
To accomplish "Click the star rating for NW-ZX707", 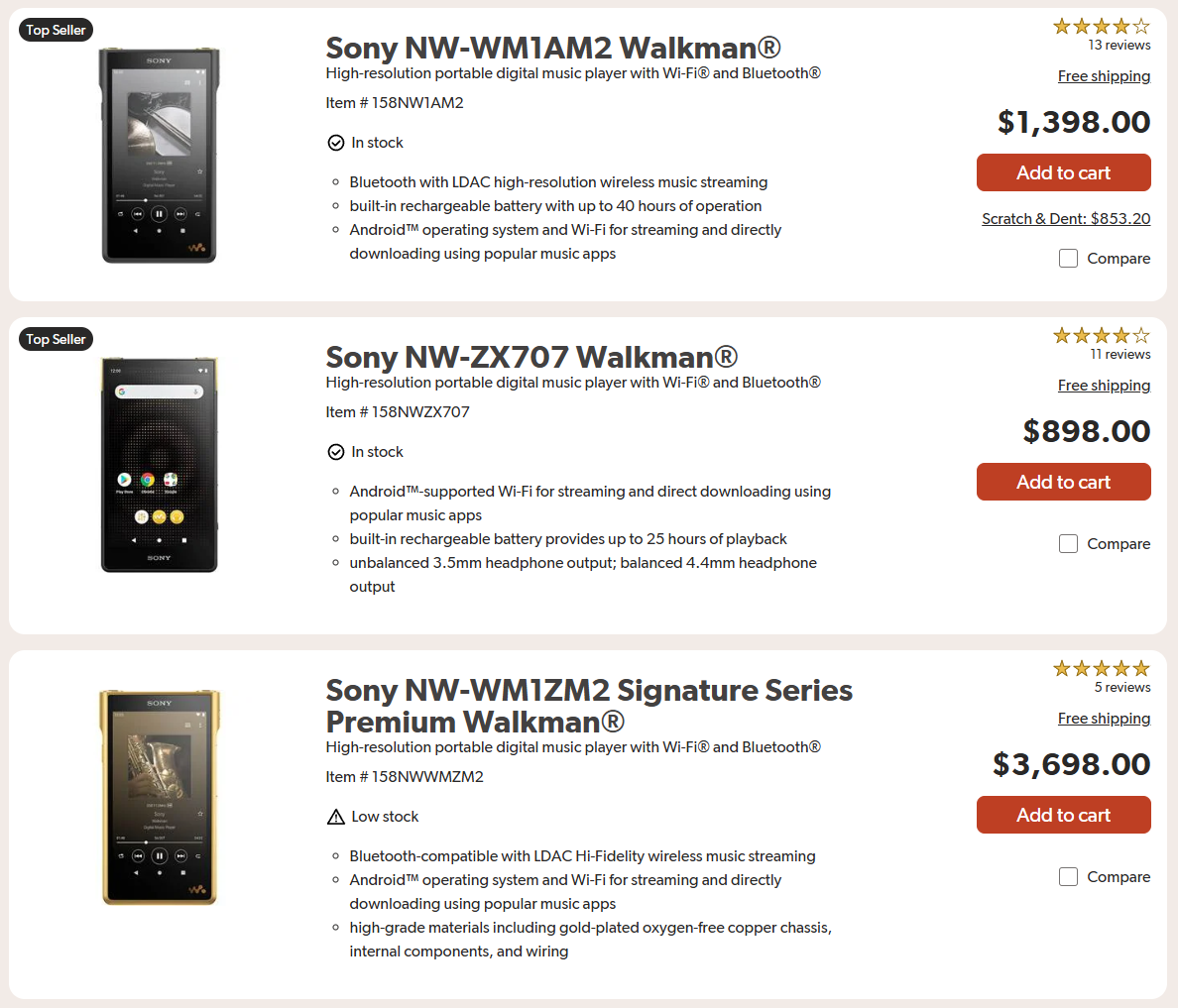I will 1101,336.
